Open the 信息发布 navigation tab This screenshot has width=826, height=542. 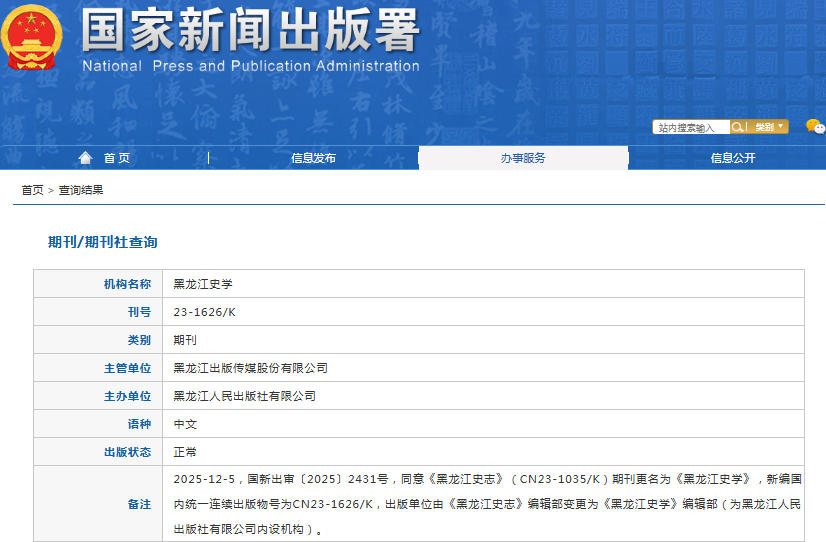pyautogui.click(x=313, y=158)
